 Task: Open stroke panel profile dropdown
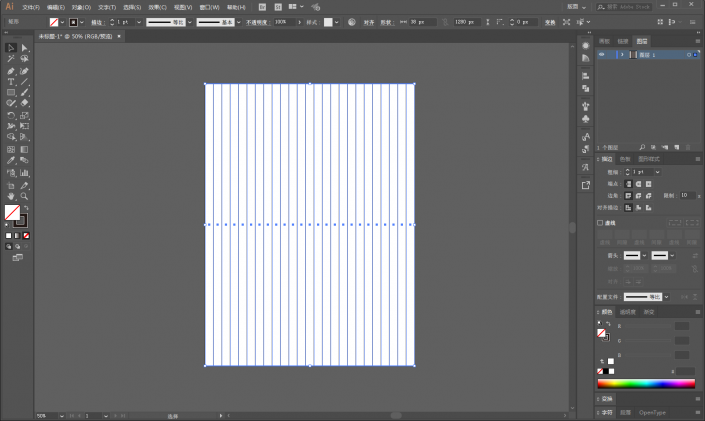pyautogui.click(x=666, y=297)
